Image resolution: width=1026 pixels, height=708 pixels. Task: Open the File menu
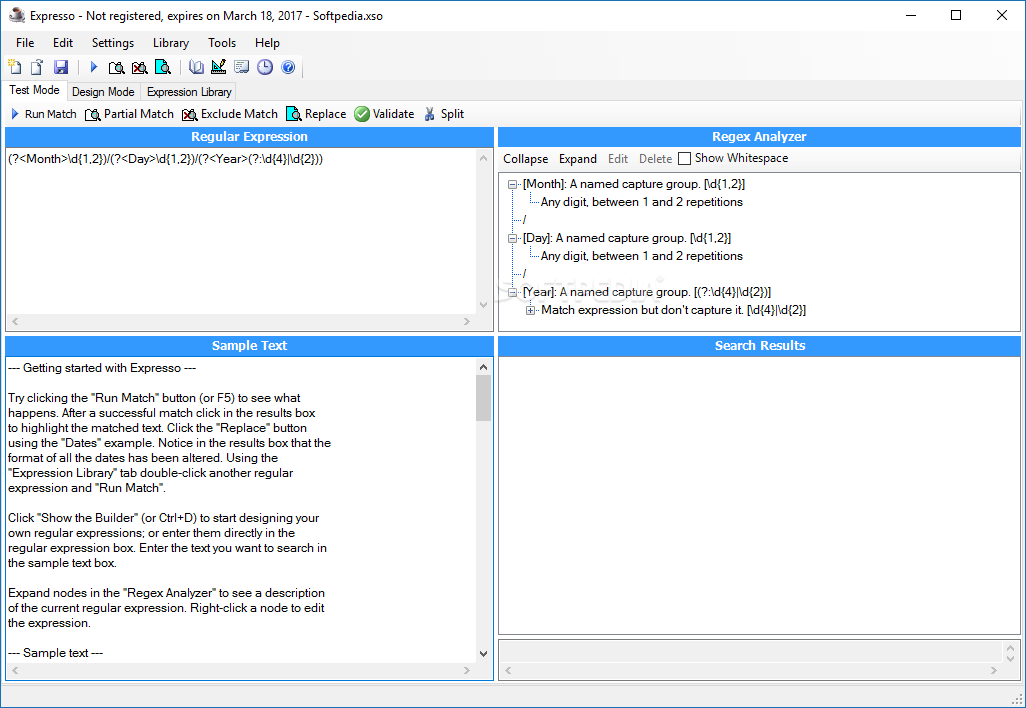(25, 43)
